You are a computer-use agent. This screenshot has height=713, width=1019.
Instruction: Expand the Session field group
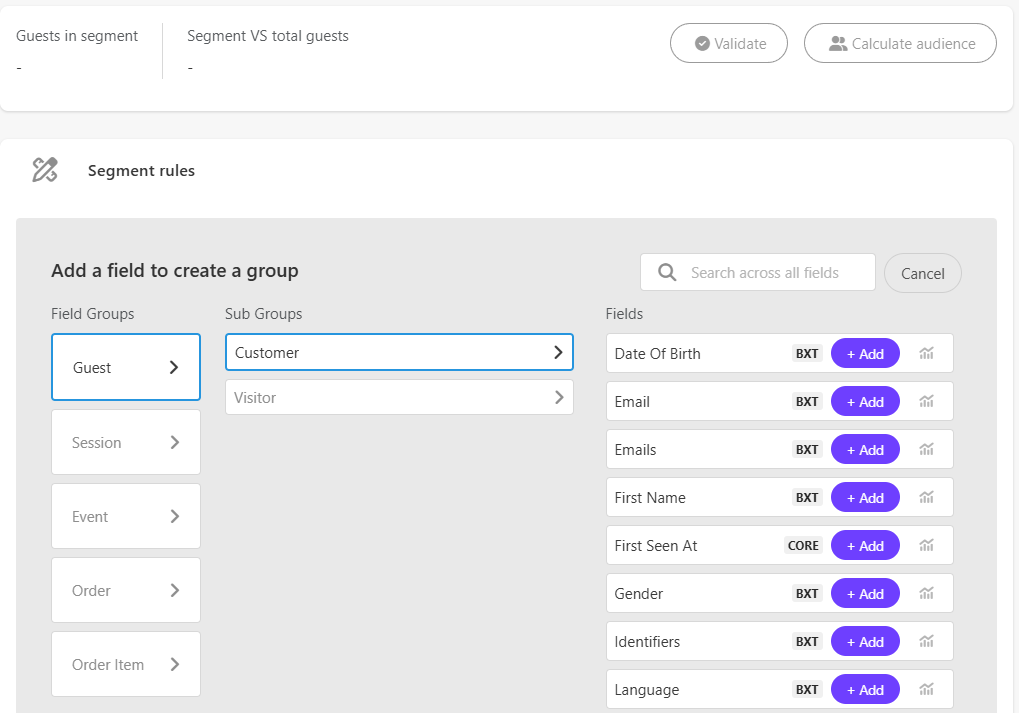126,442
